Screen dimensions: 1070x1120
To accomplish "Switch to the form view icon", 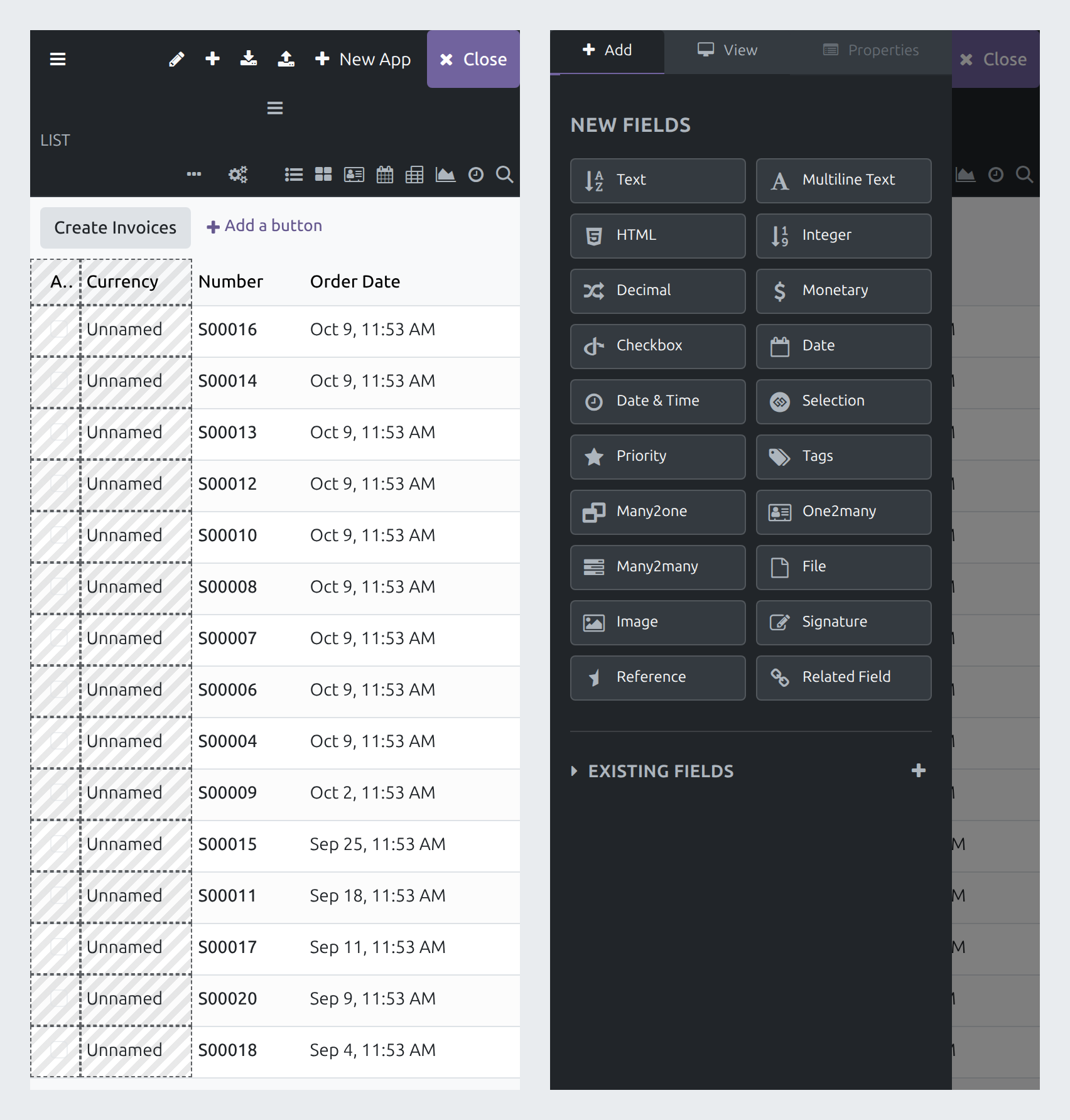I will pos(354,174).
